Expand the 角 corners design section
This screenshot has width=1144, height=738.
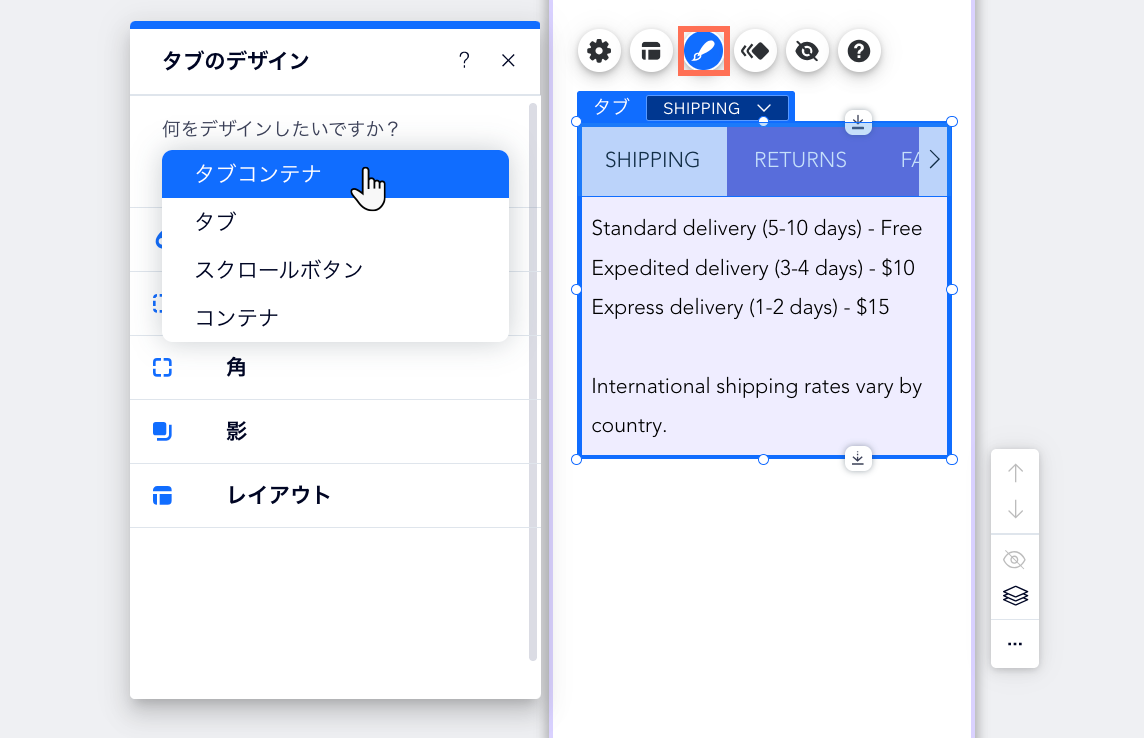pyautogui.click(x=162, y=367)
